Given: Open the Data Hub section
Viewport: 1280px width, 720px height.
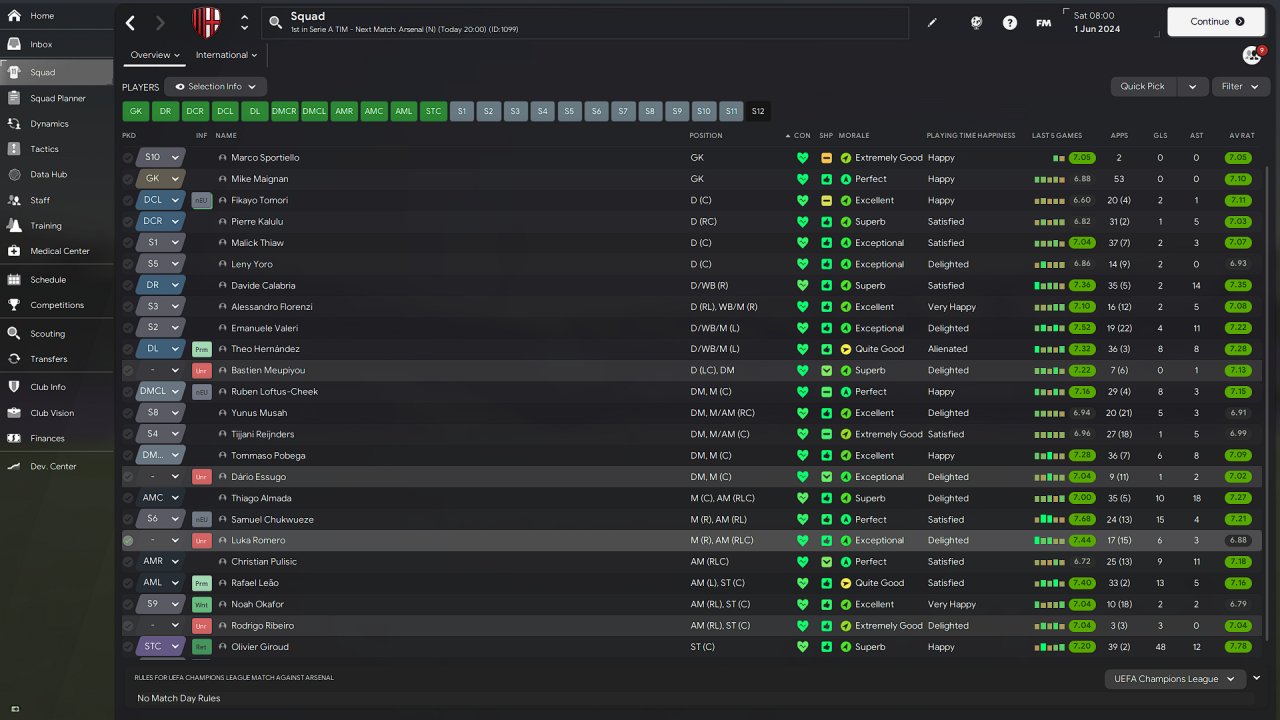Looking at the screenshot, I should pos(56,174).
